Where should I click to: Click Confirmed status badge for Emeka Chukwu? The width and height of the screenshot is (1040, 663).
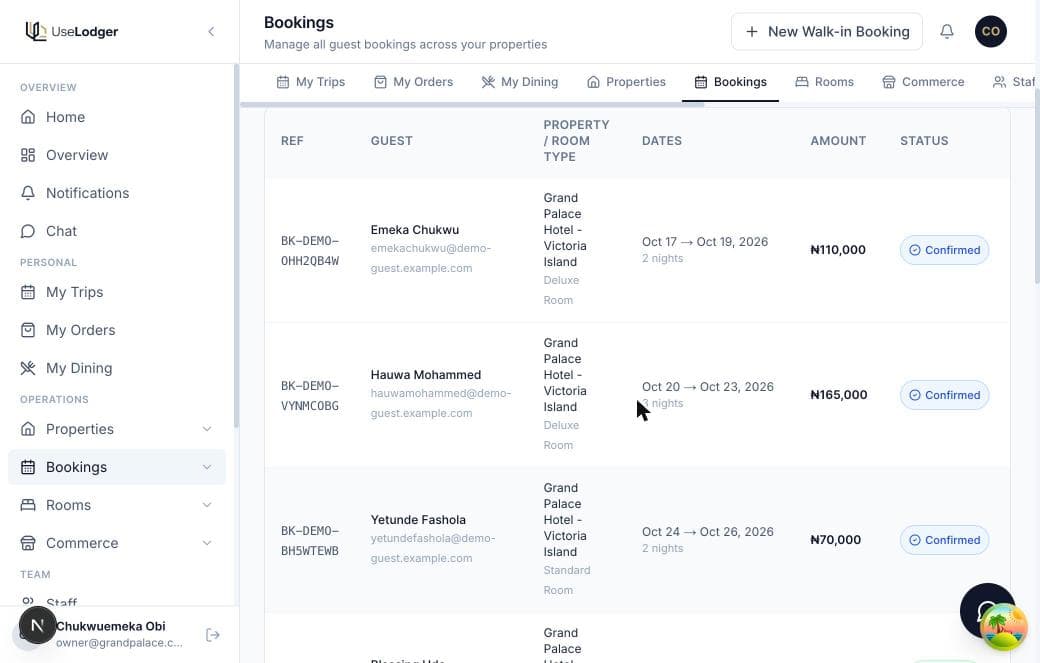944,250
